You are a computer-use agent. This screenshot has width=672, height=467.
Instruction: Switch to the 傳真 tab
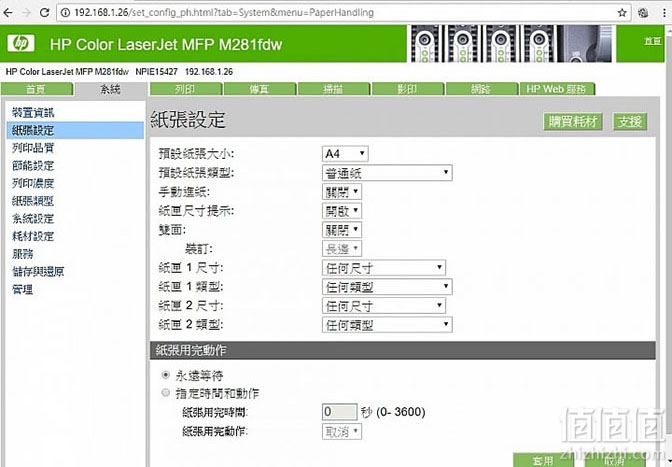[260, 89]
